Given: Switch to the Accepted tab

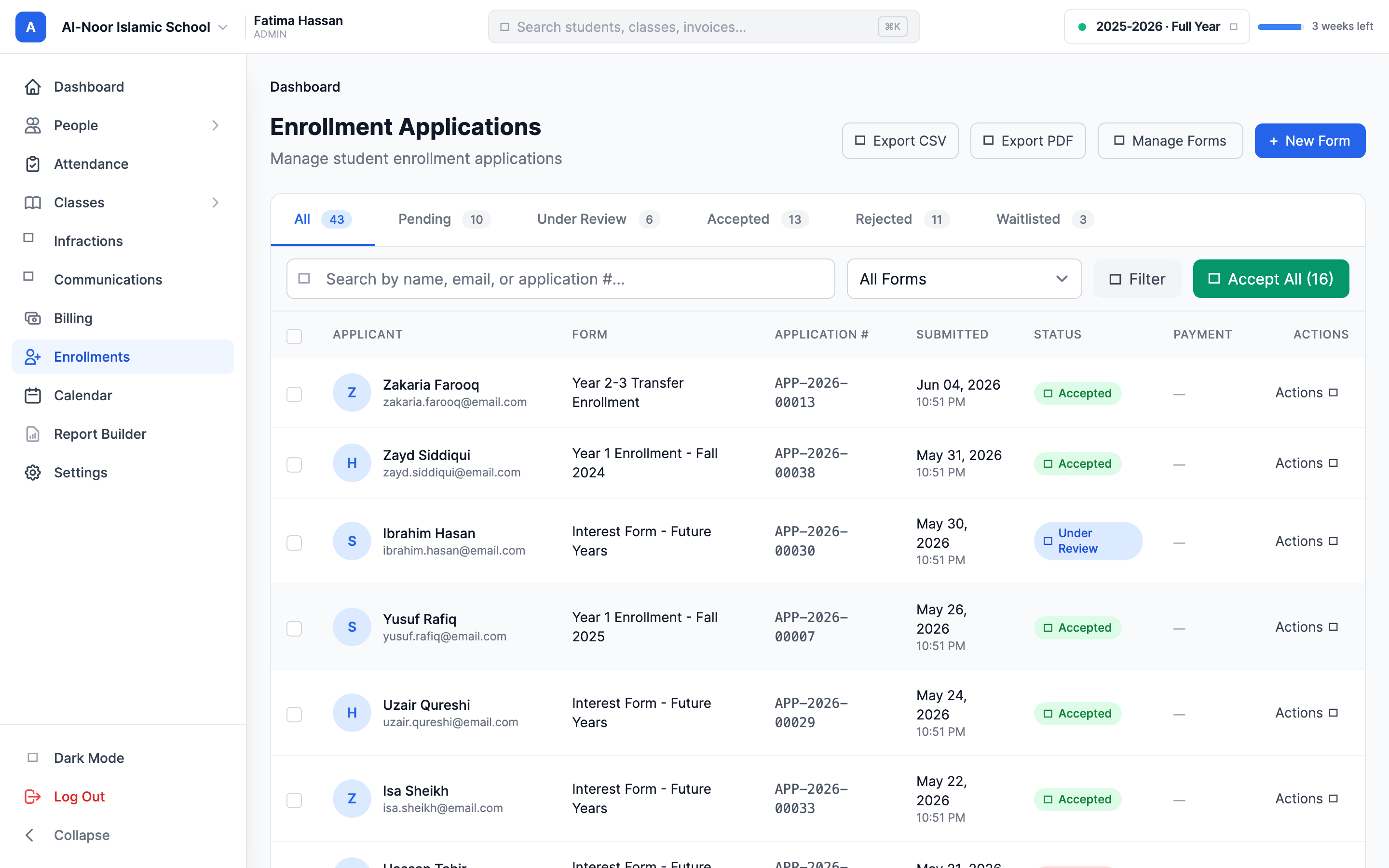Looking at the screenshot, I should [758, 219].
